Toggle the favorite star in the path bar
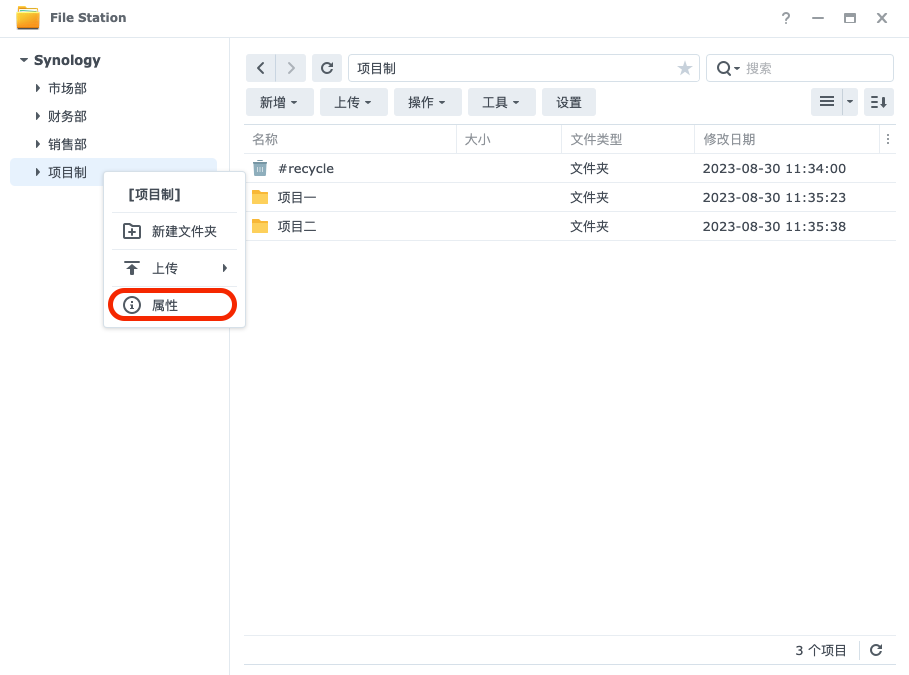Screen dimensions: 909x675 [684, 68]
